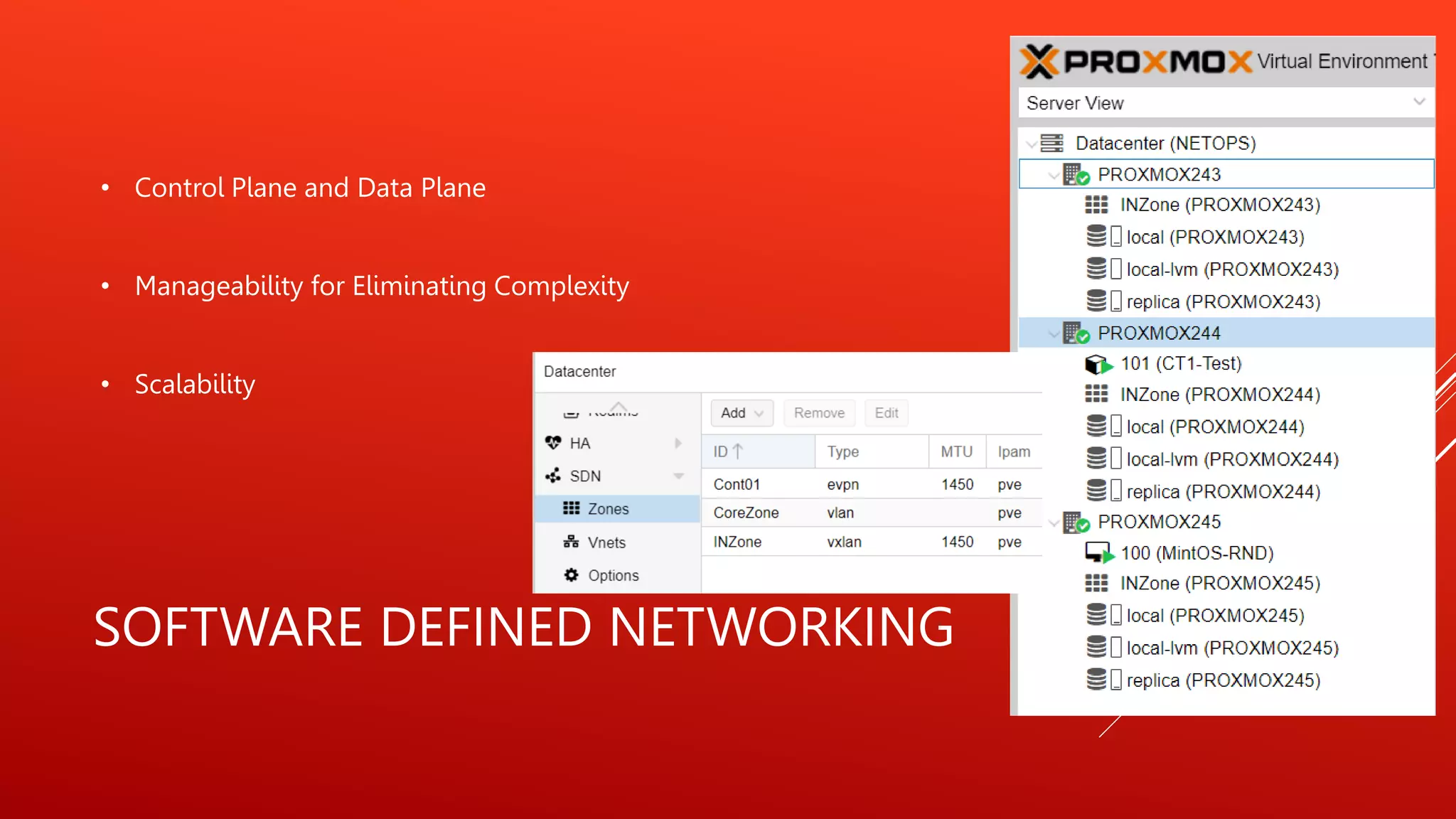Select container 101 (CT1-Test) icon
Screen dimensions: 1456x819
pos(1098,364)
